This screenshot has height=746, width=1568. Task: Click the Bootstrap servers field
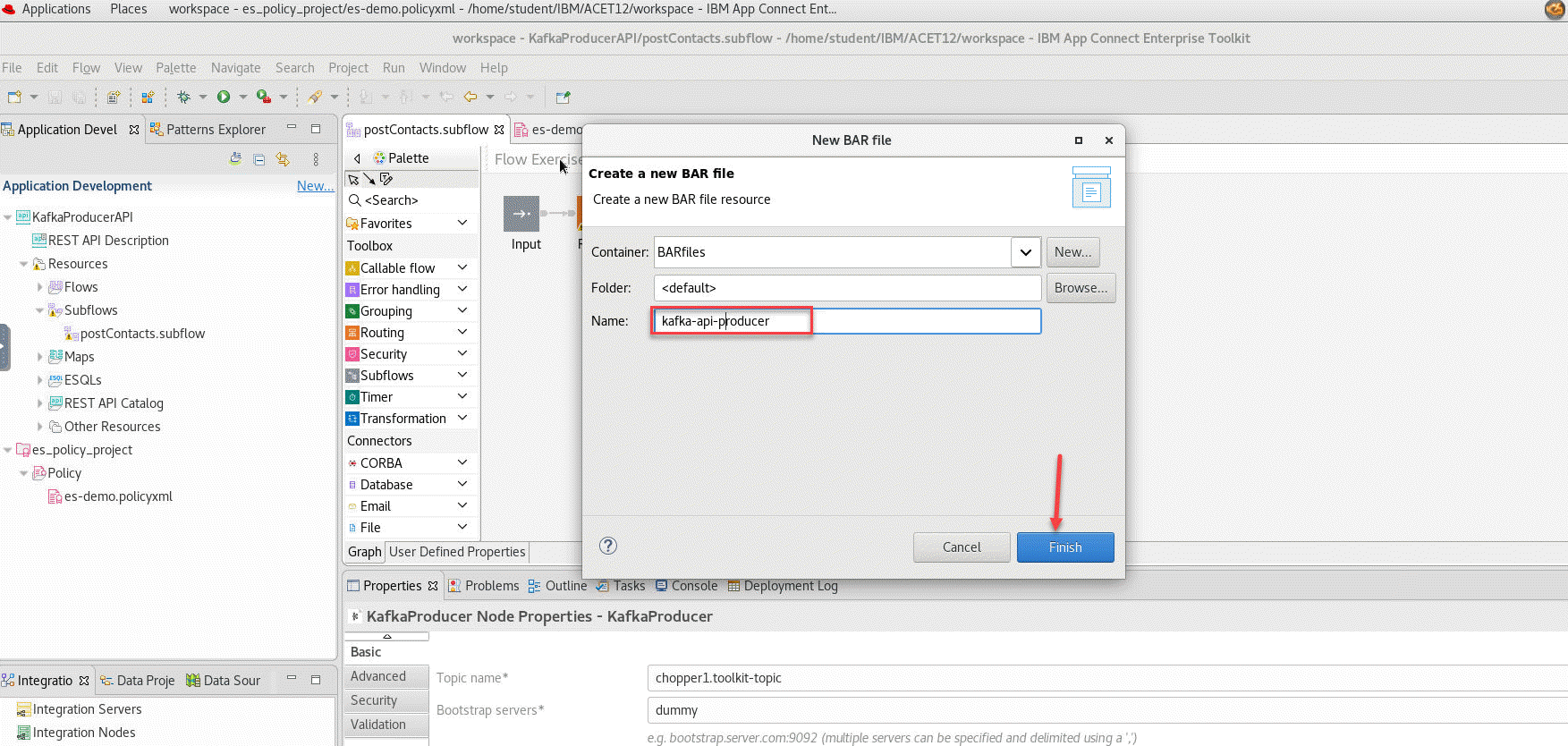(x=1106, y=710)
